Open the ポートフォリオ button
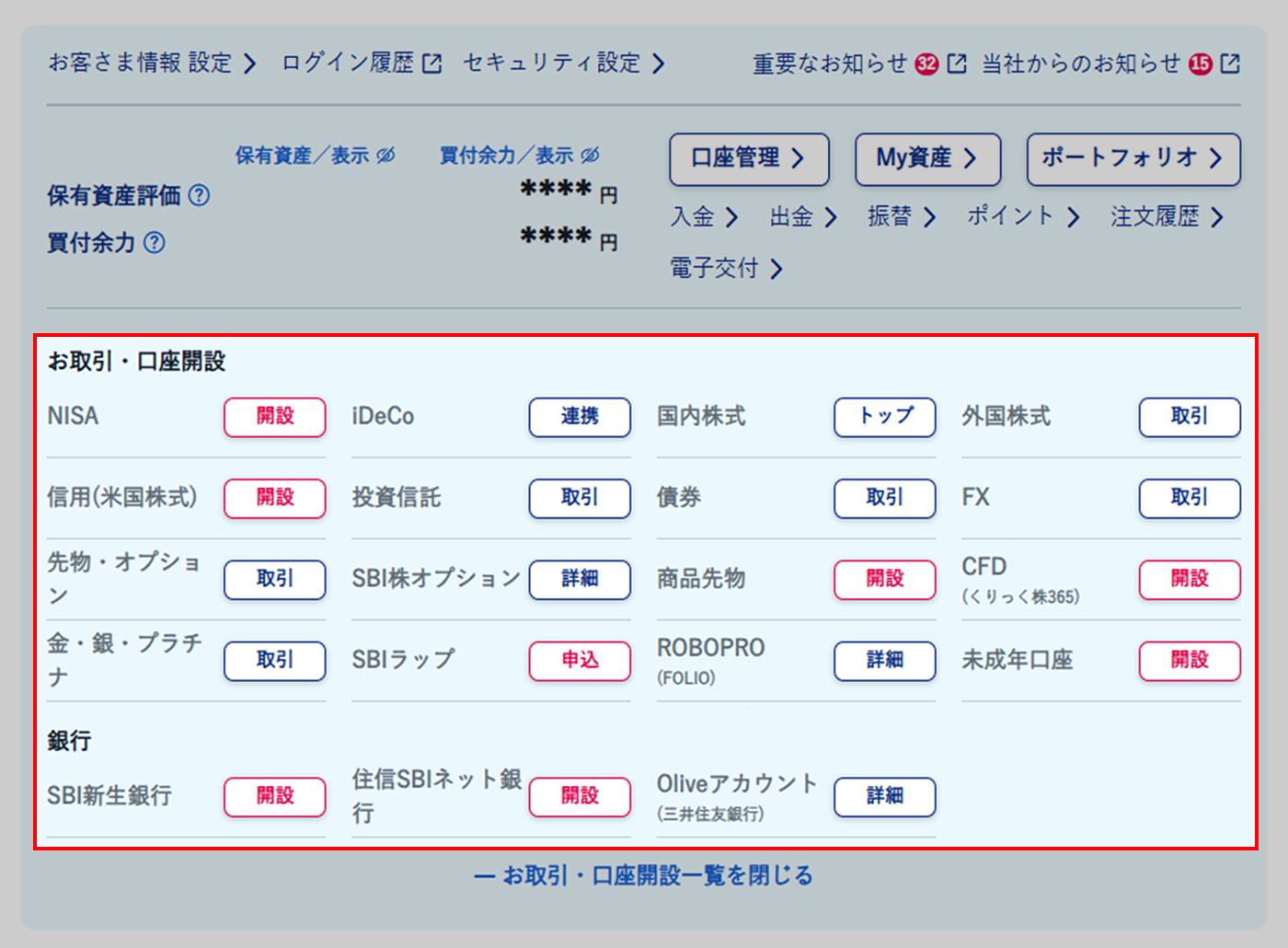1288x948 pixels. (1133, 159)
